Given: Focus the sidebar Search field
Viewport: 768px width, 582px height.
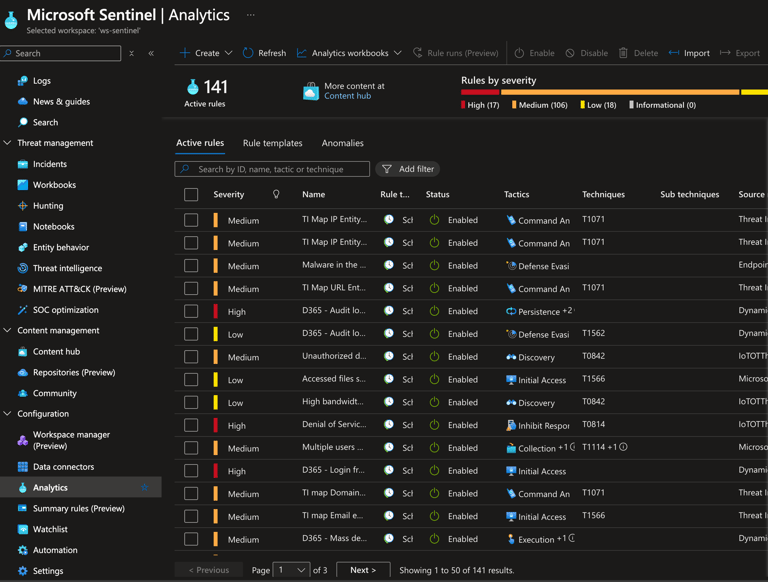Looking at the screenshot, I should click(61, 53).
